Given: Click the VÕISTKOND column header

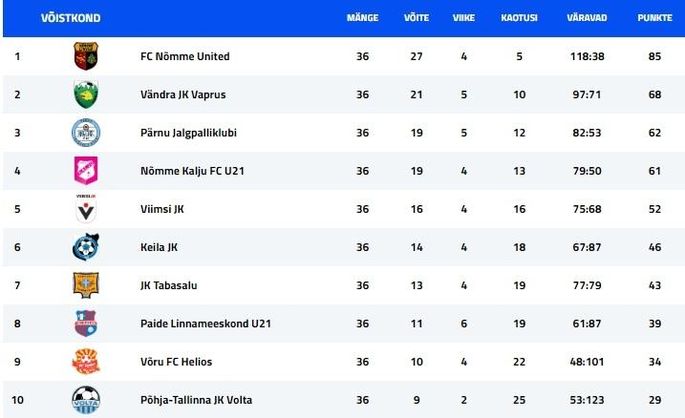Looking at the screenshot, I should point(71,18).
